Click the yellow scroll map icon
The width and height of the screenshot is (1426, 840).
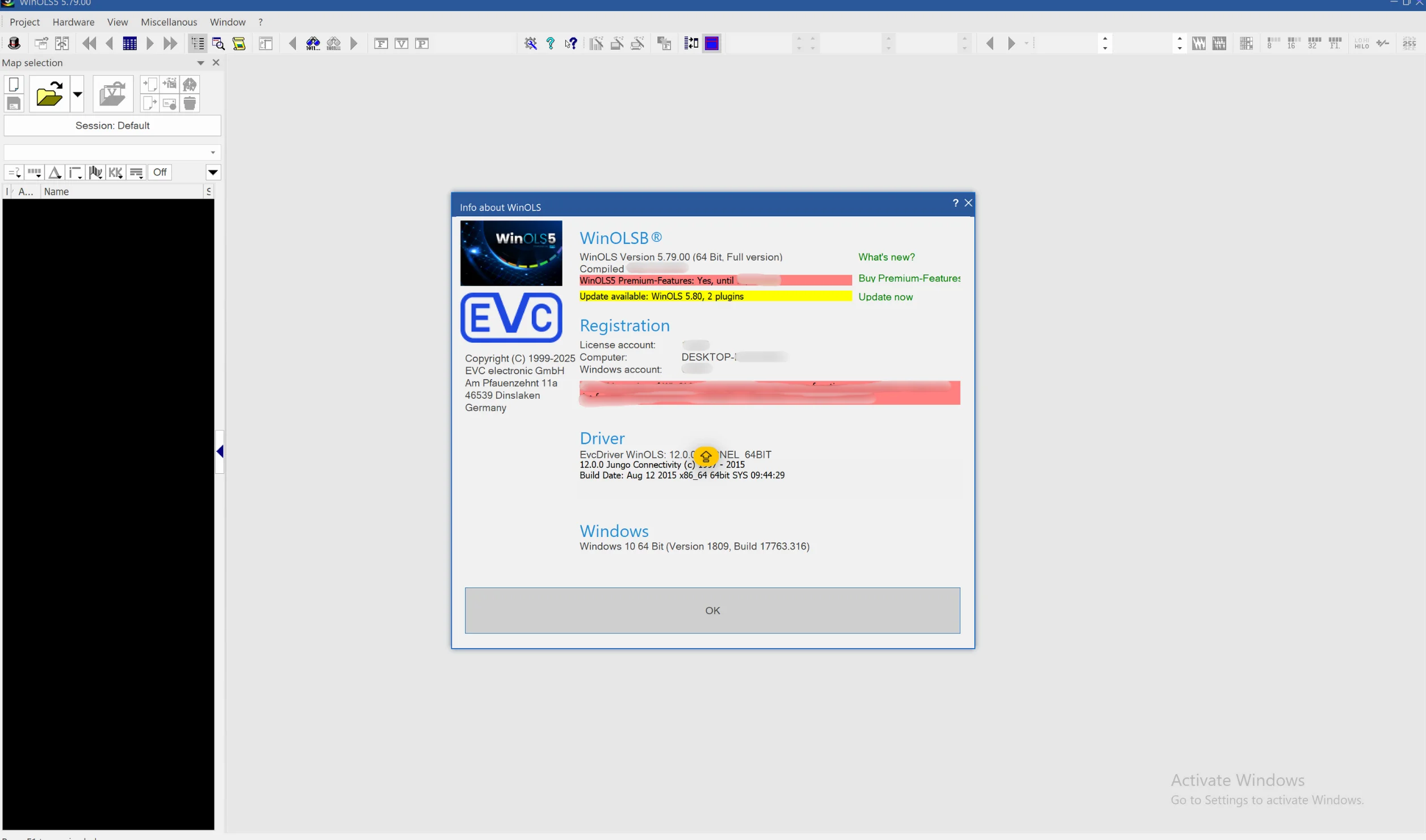pyautogui.click(x=239, y=43)
